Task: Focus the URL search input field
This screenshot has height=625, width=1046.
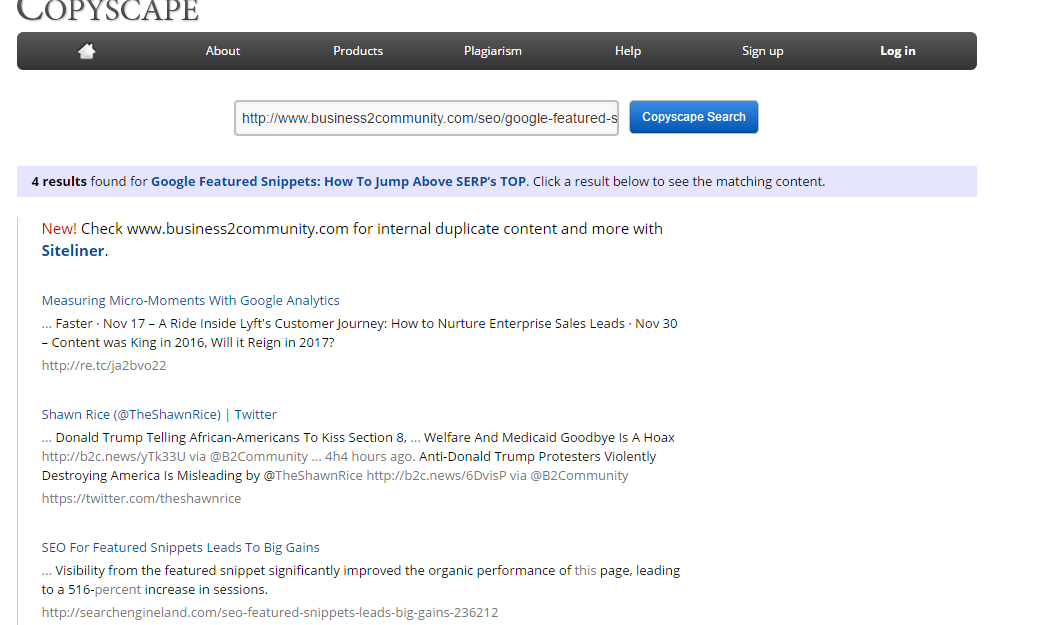Action: pos(426,118)
